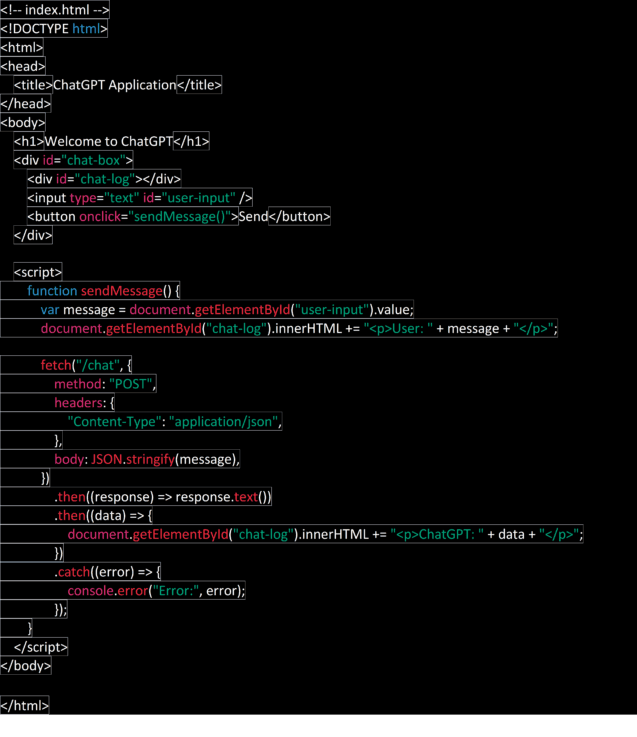Screen dimensions: 637x737
Task: Click the button onclick="sendMessage()" opening tag
Action: click(133, 217)
